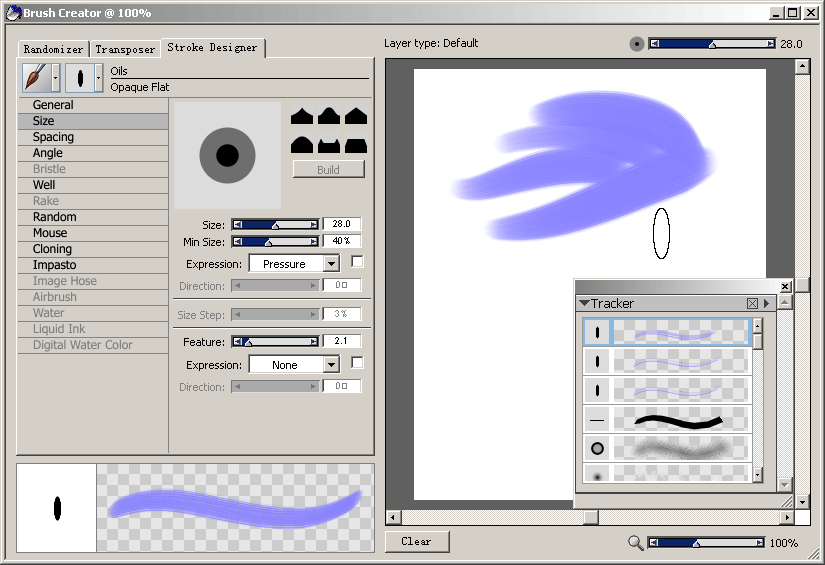Click the brush dab preview thumbnail
825x565 pixels.
(x=57, y=508)
